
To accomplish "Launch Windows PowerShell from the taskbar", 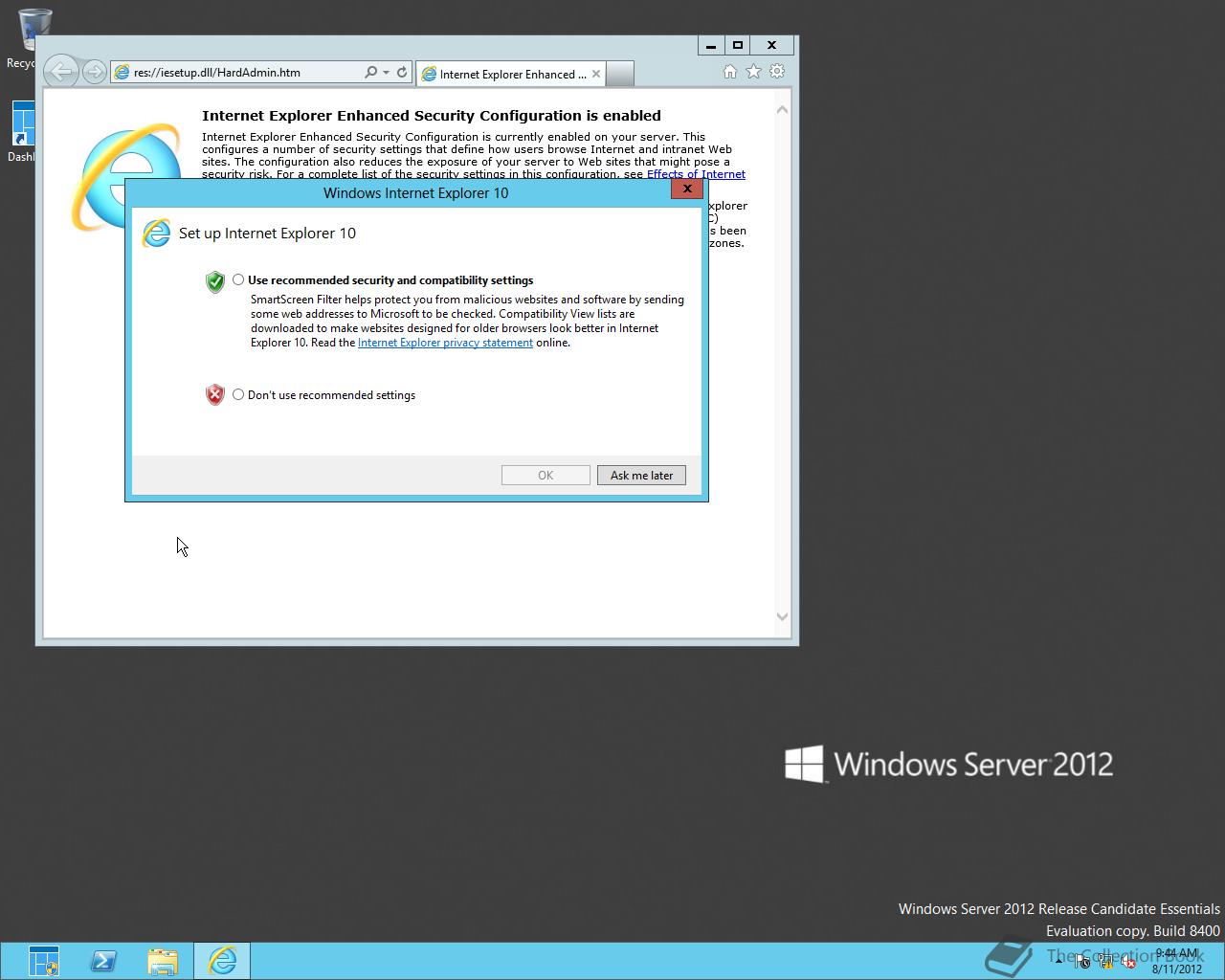I will (103, 961).
